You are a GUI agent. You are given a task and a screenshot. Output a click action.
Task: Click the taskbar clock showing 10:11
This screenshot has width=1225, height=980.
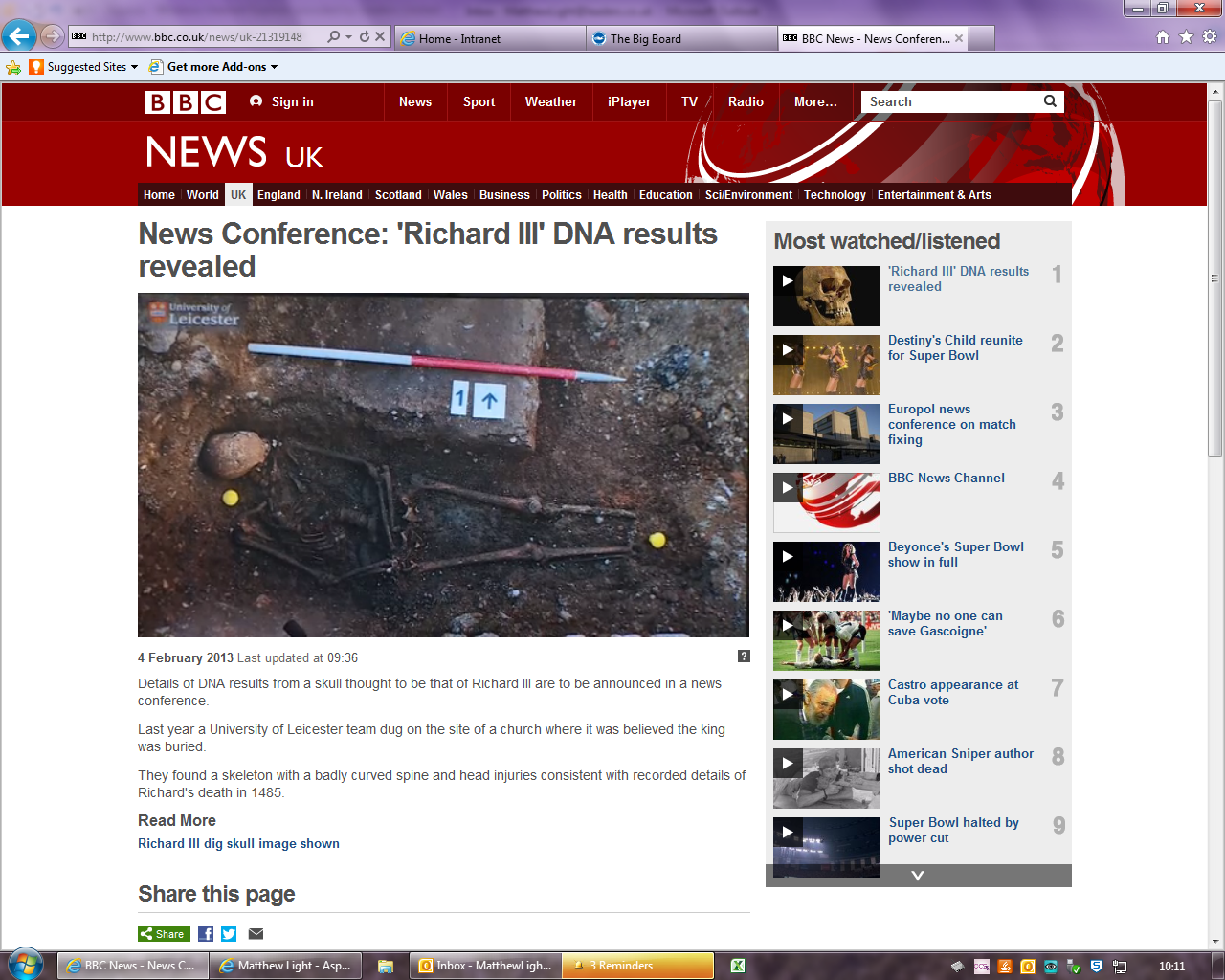point(1171,967)
